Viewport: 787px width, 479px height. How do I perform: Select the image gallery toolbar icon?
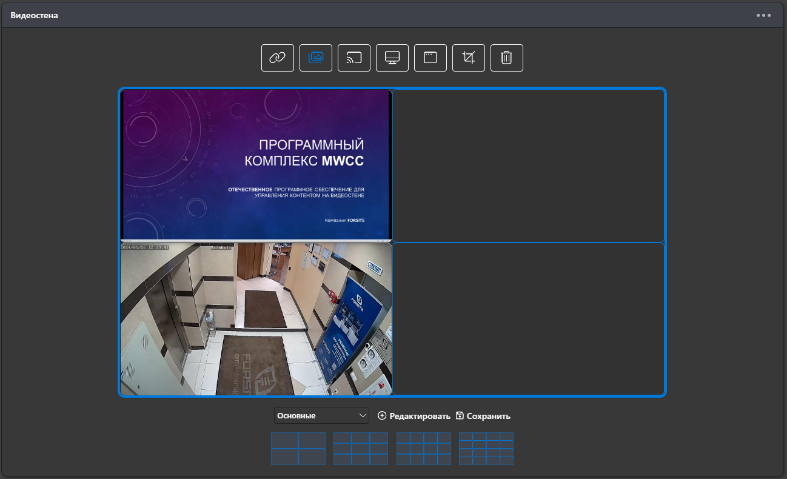point(316,58)
